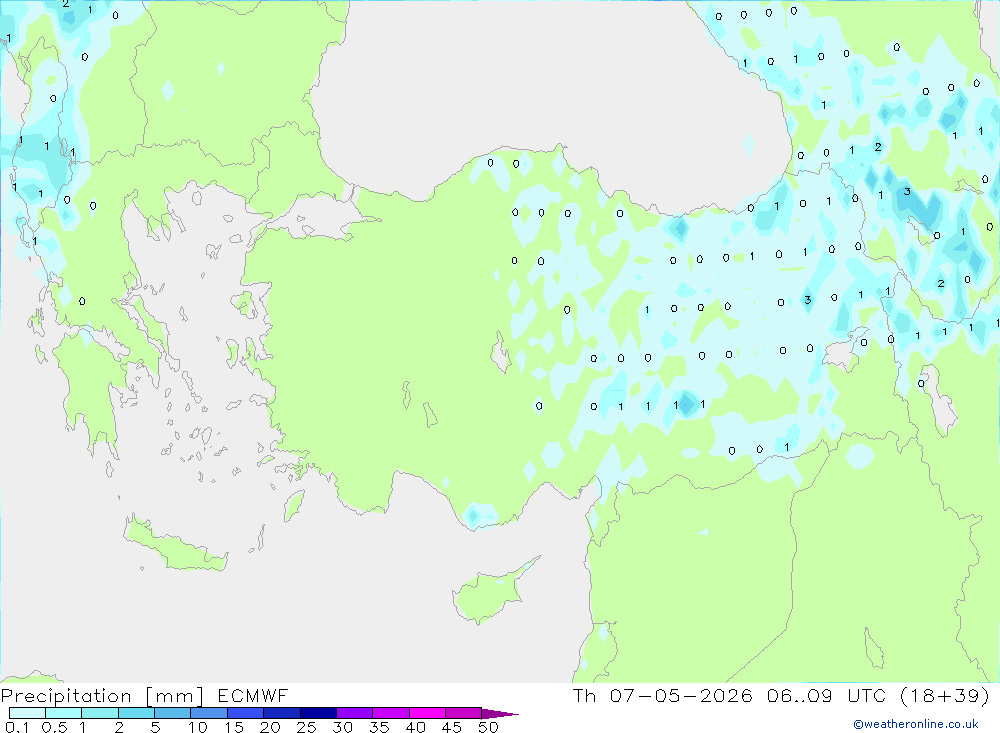The height and width of the screenshot is (733, 1000).
Task: Click the '30' legend scale label
Action: point(342,727)
